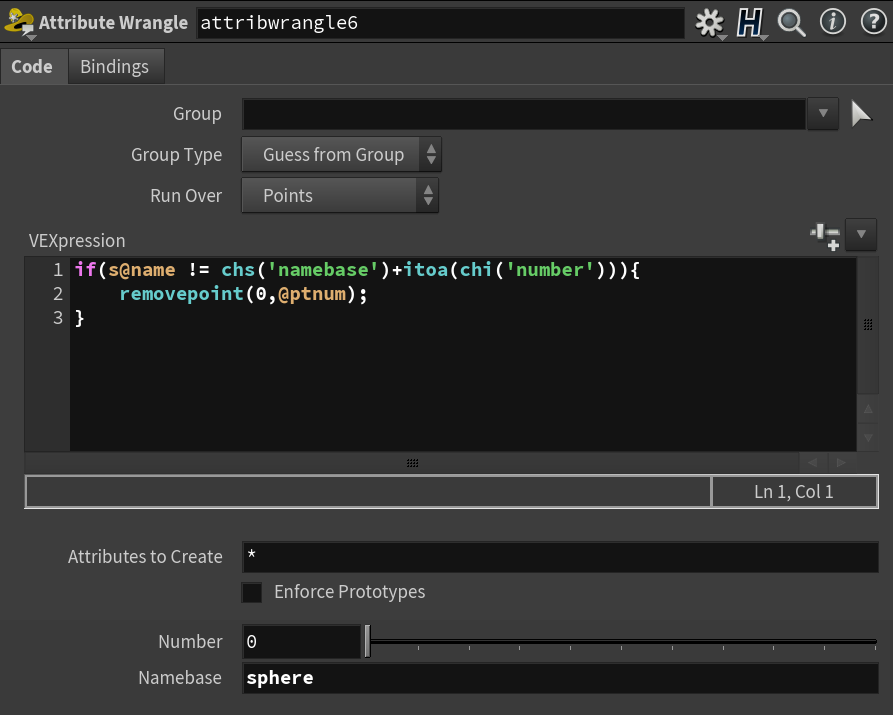This screenshot has height=715, width=893.
Task: Toggle Enforce Prototypes checkbox
Action: click(x=252, y=593)
